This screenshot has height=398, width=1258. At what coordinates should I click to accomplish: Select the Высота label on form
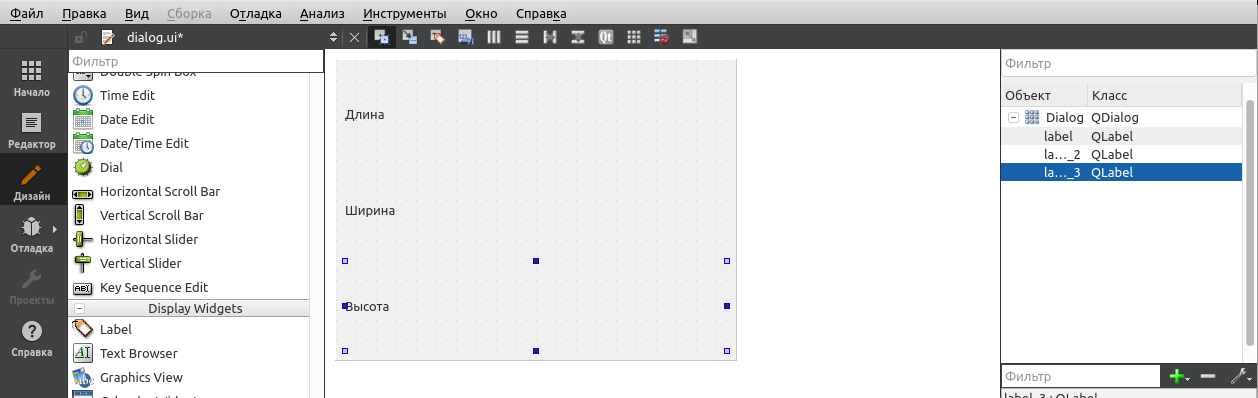point(367,306)
